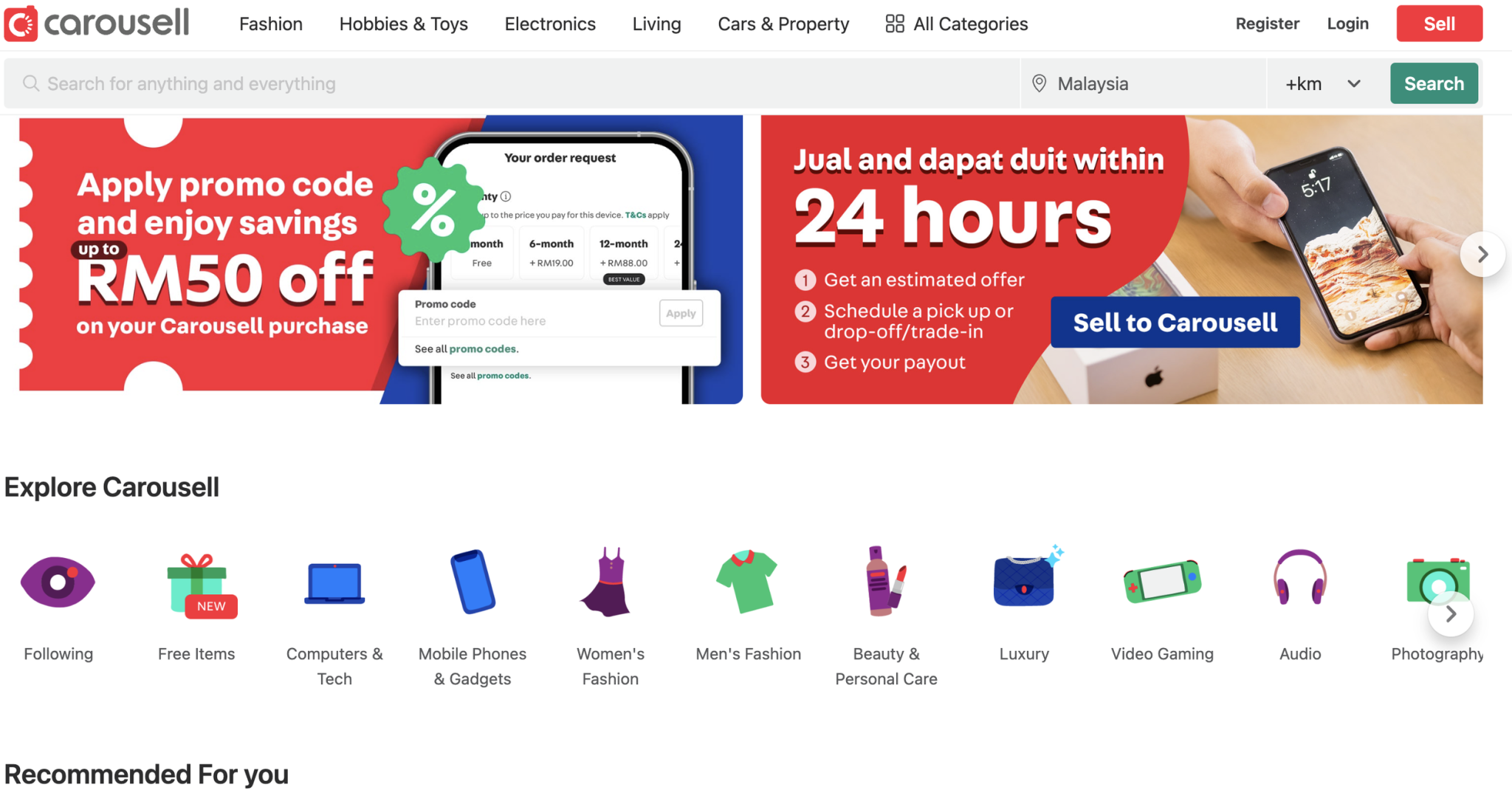Open the Free Items gift icon

pyautogui.click(x=198, y=583)
